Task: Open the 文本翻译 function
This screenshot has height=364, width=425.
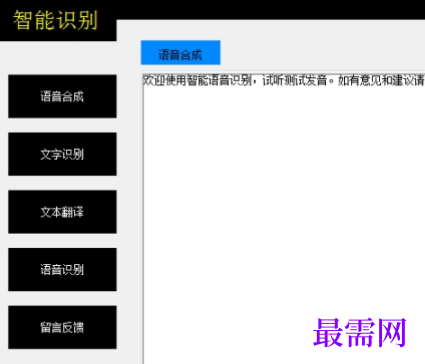Action: pyautogui.click(x=62, y=212)
